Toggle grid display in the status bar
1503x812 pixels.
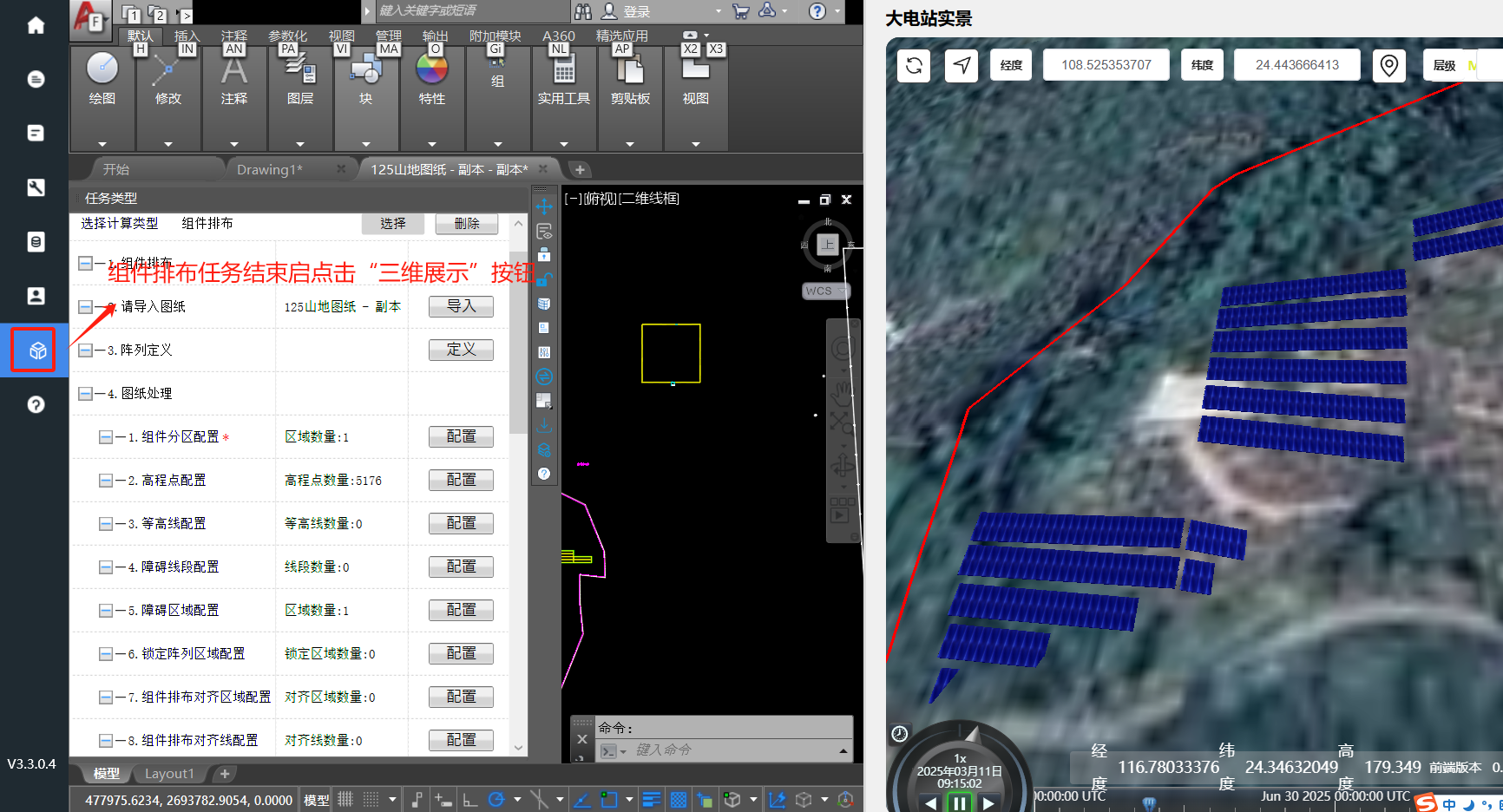(x=345, y=800)
